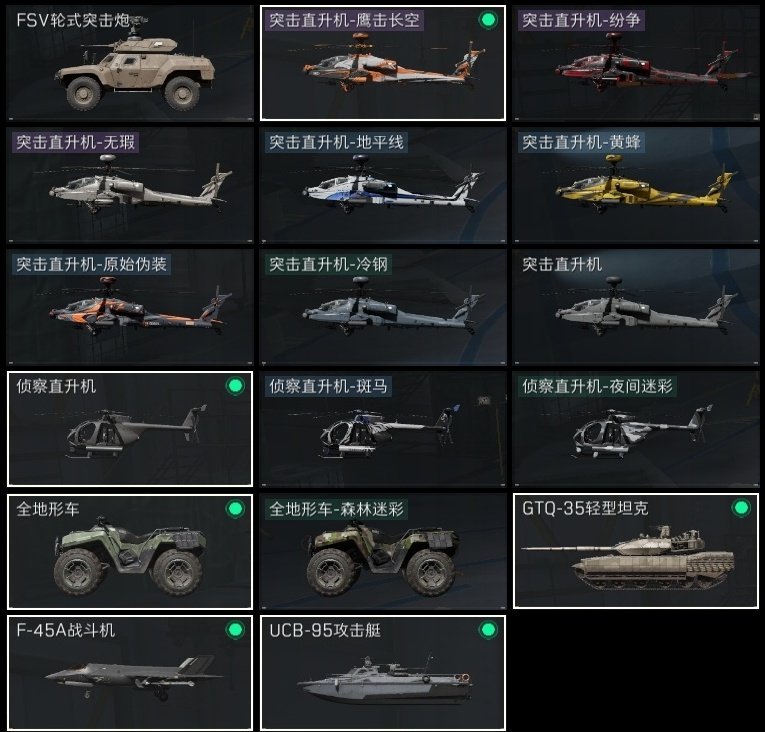
Task: Toggle green equipped dot on 侦察直升机
Action: [x=235, y=386]
